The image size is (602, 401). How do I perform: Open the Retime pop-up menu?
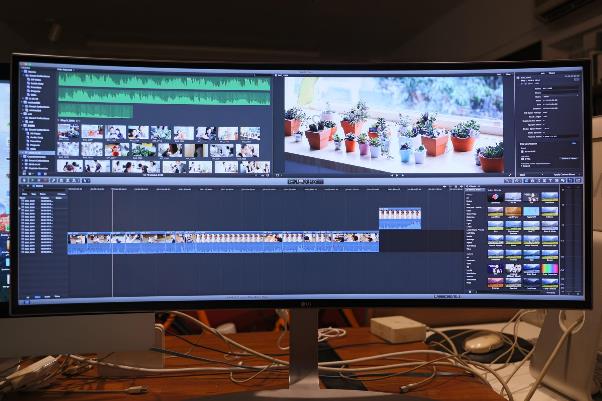[x=518, y=181]
